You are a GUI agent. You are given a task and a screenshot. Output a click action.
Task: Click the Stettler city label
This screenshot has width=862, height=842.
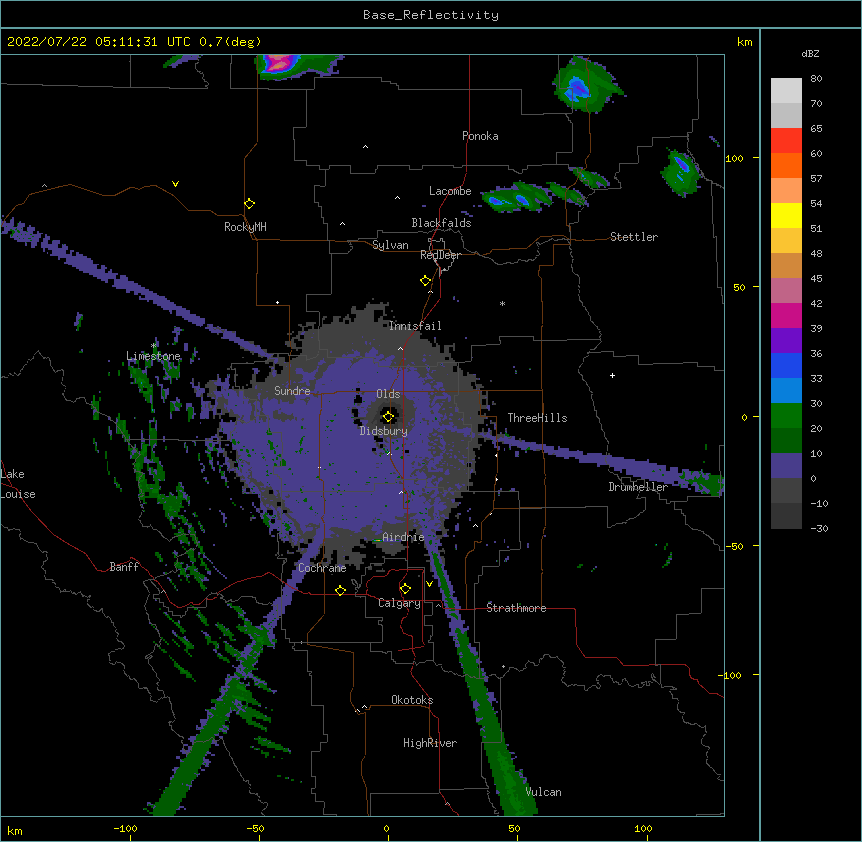coord(633,237)
